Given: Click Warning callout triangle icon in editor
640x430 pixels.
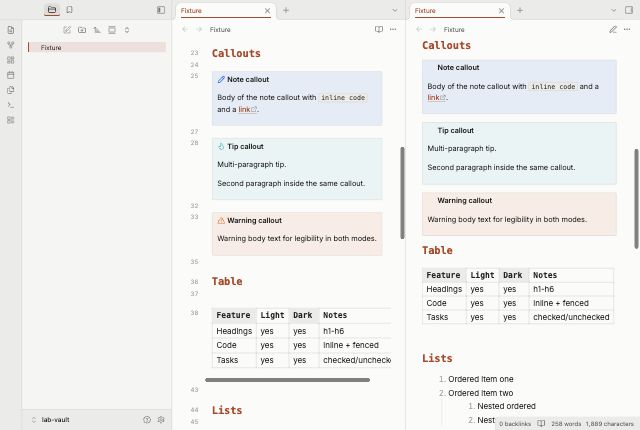Looking at the screenshot, I should [x=221, y=221].
